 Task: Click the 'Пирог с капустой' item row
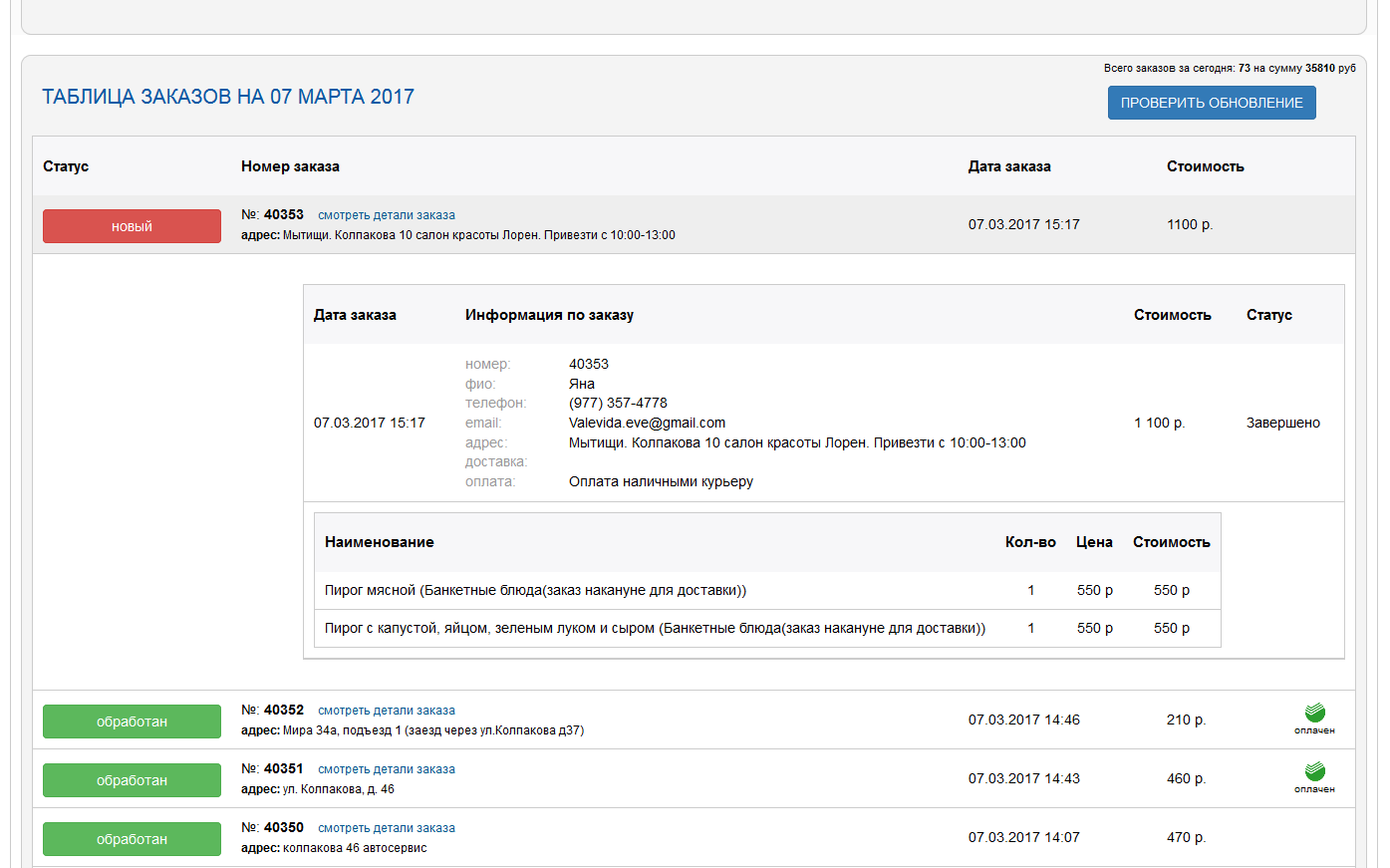[655, 628]
